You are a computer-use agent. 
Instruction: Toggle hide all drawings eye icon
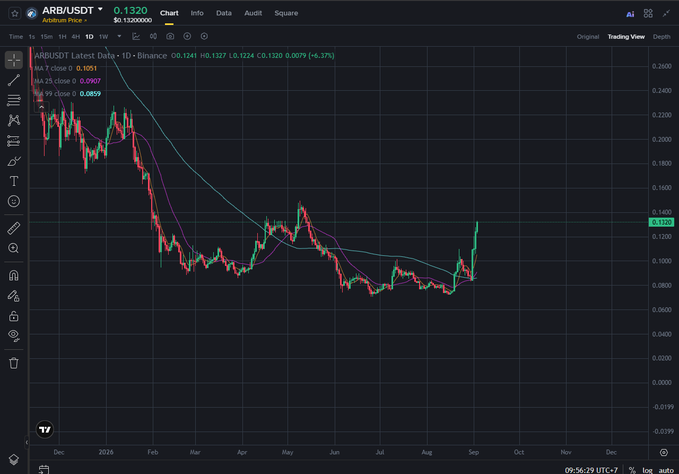[14, 335]
